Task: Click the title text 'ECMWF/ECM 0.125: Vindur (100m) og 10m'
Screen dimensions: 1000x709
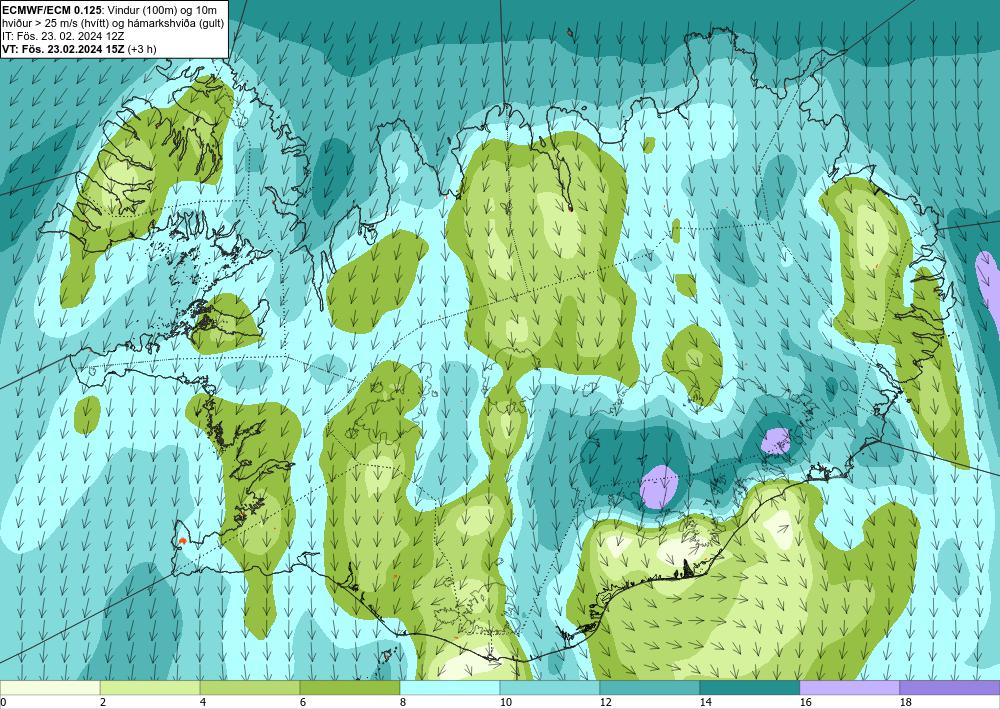Action: [110, 9]
